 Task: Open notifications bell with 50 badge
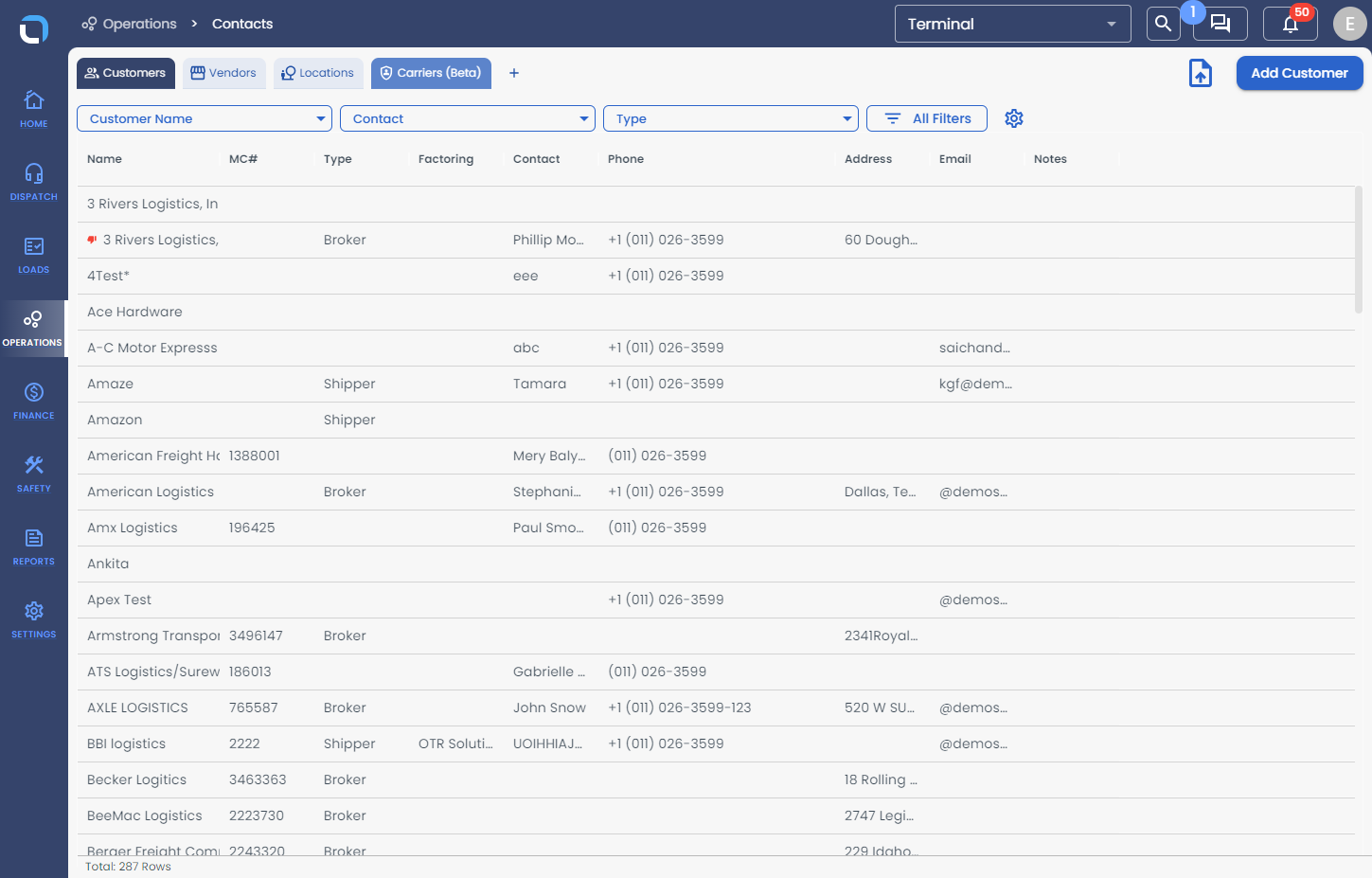coord(1291,24)
